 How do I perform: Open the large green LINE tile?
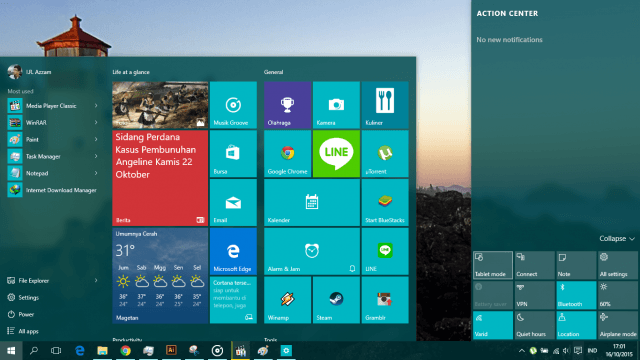click(336, 153)
